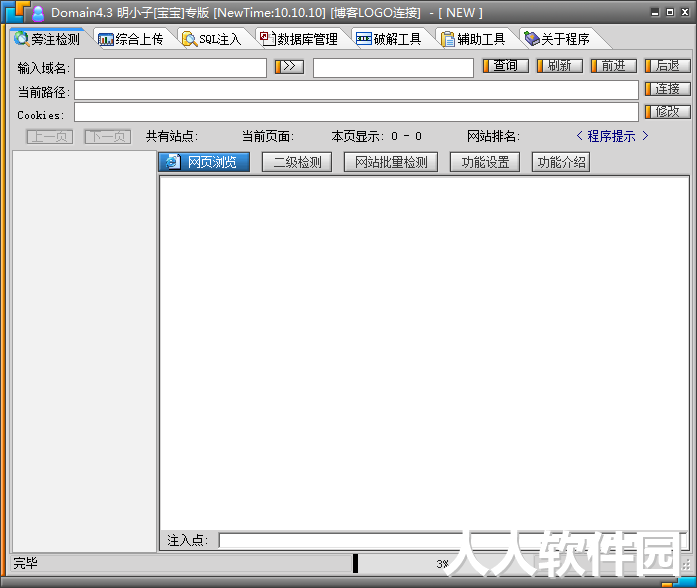
Task: Click the 注入点 input field
Action: tap(453, 540)
